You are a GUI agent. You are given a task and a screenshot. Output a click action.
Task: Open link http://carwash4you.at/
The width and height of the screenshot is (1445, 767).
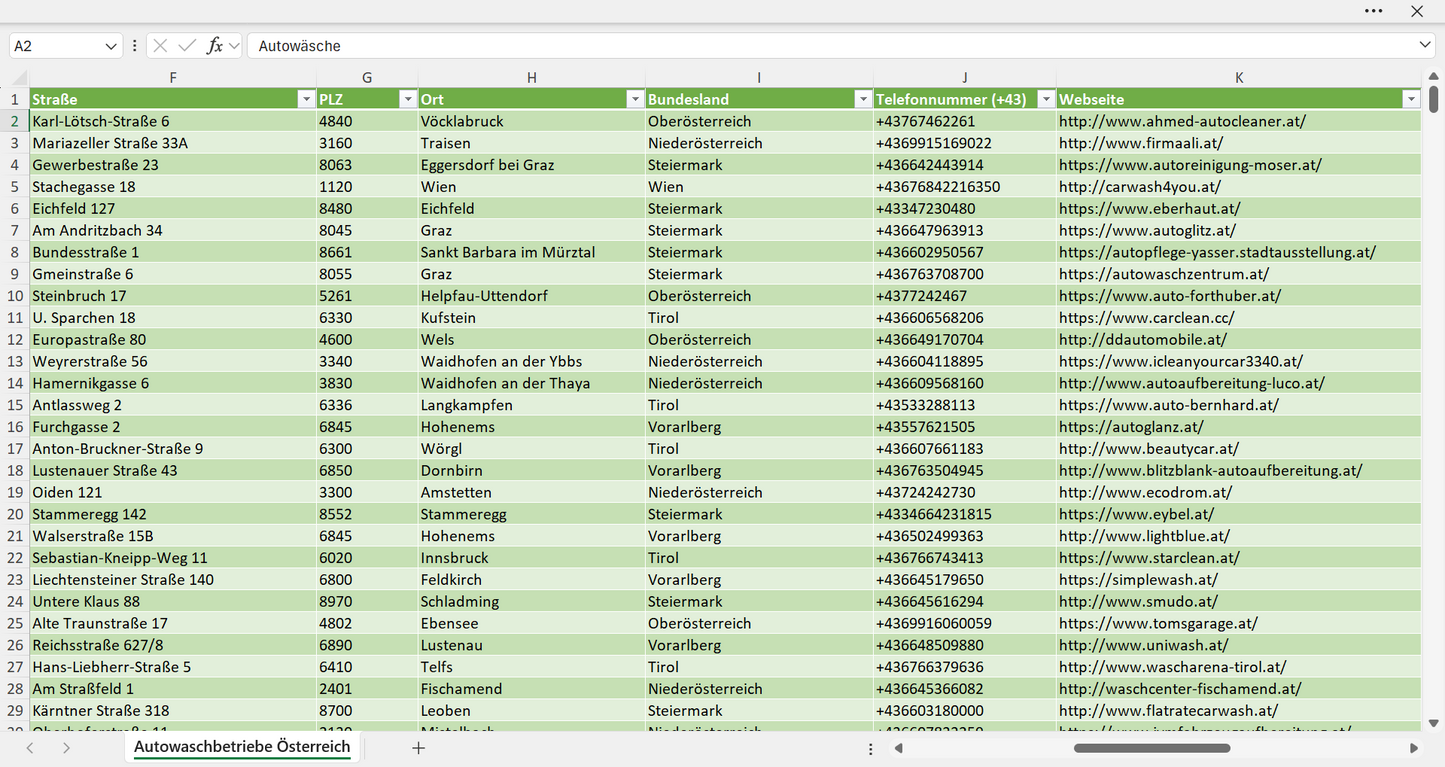point(1140,187)
